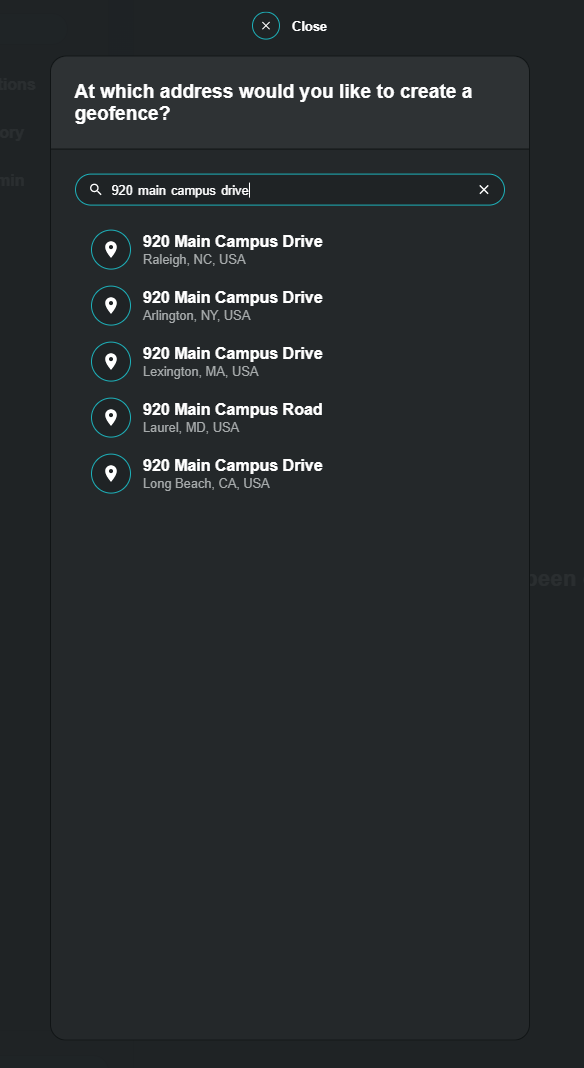Clear the search text using the X icon
Viewport: 584px width, 1068px height.
pos(484,189)
